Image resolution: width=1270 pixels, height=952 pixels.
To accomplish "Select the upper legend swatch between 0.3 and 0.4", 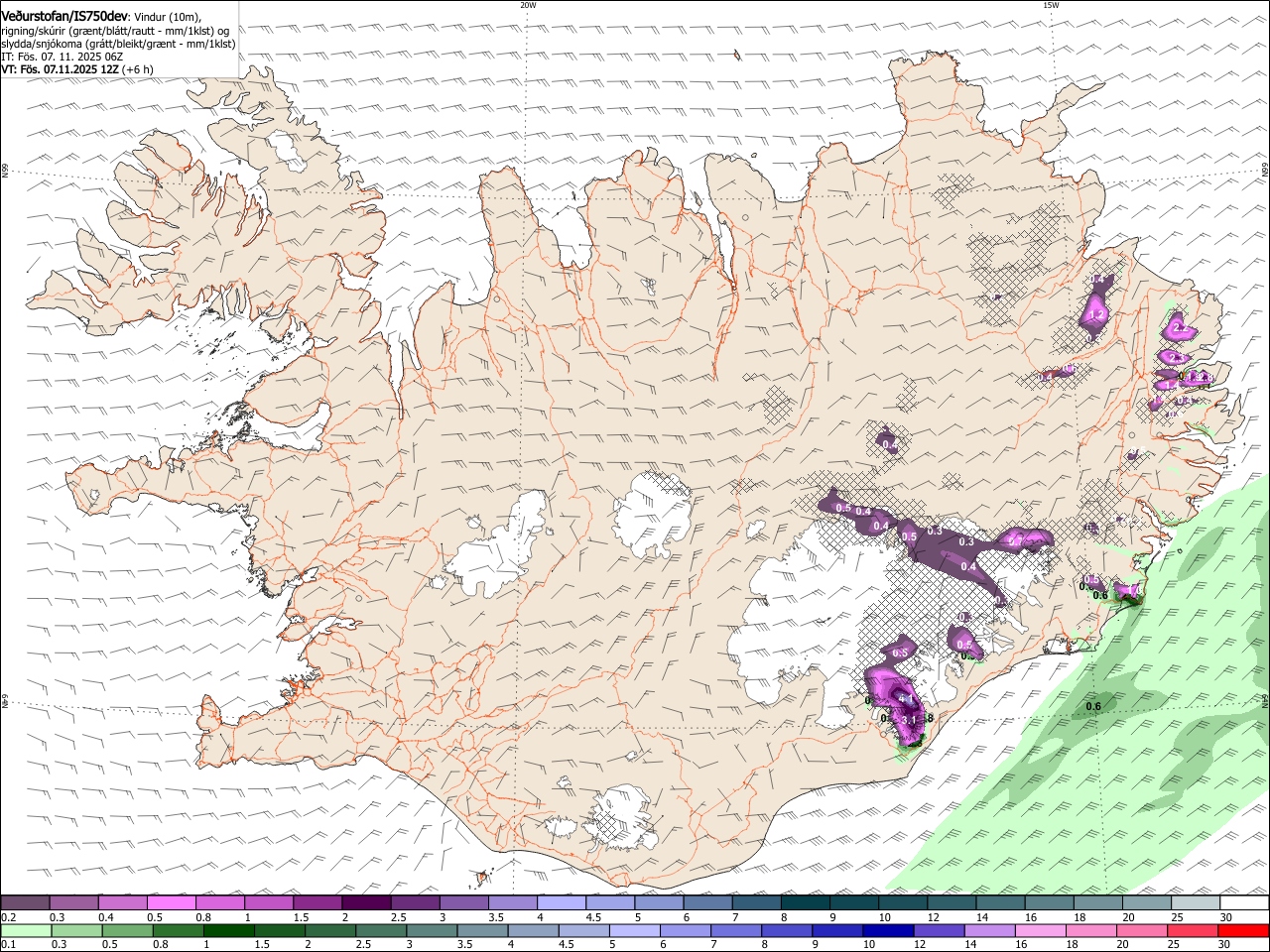I will [x=74, y=902].
